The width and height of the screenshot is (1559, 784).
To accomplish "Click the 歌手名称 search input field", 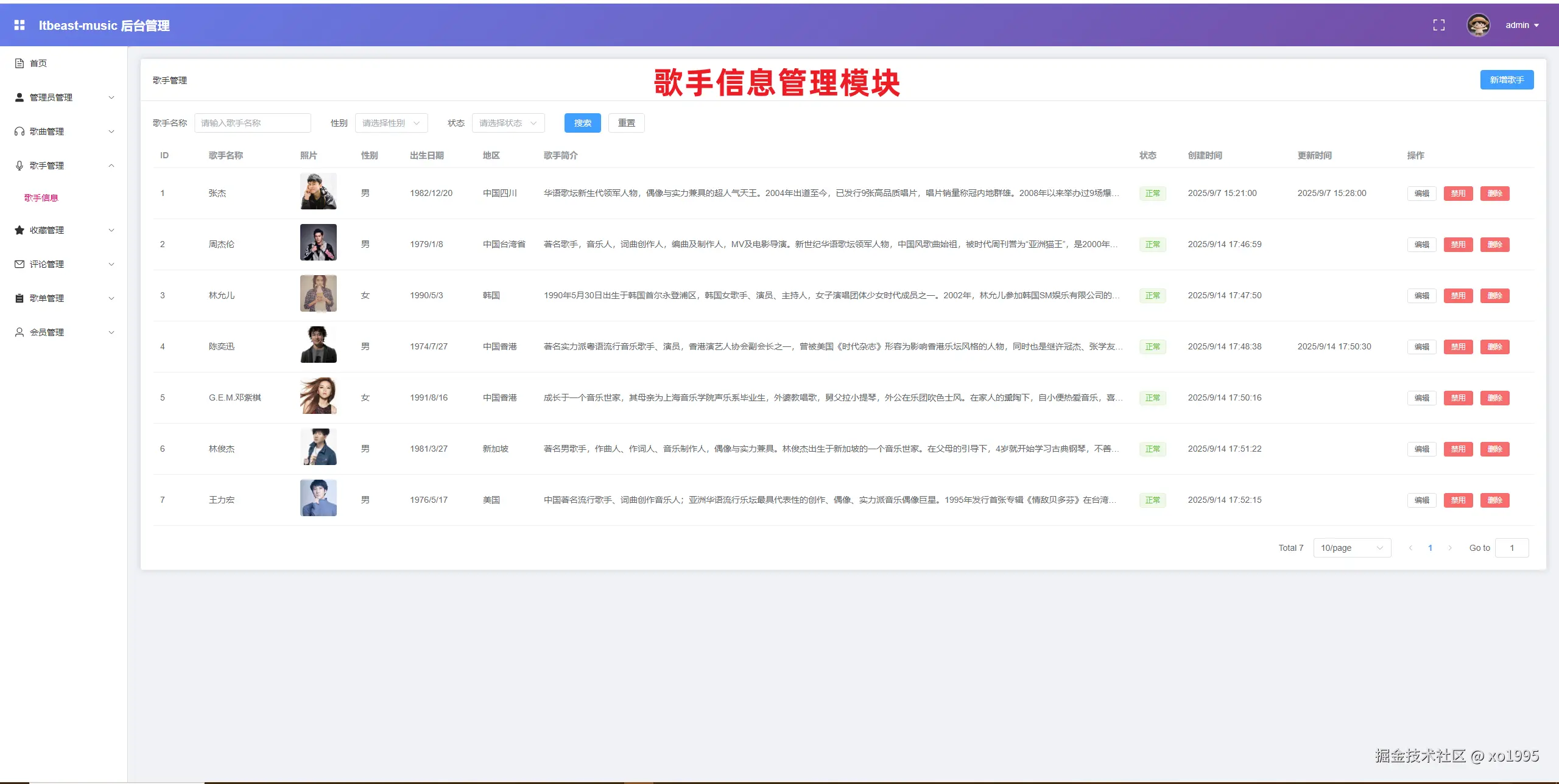I will click(252, 123).
